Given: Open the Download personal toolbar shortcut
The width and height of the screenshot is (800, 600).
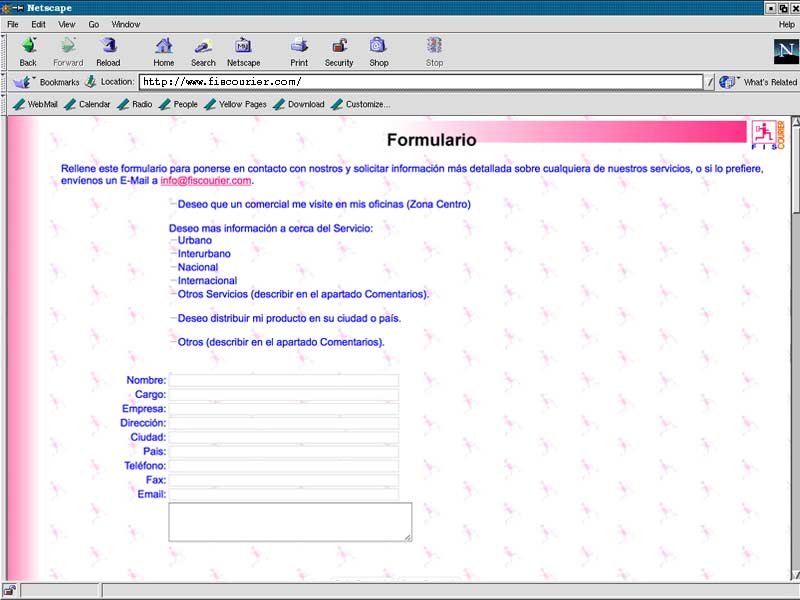Looking at the screenshot, I should 299,104.
